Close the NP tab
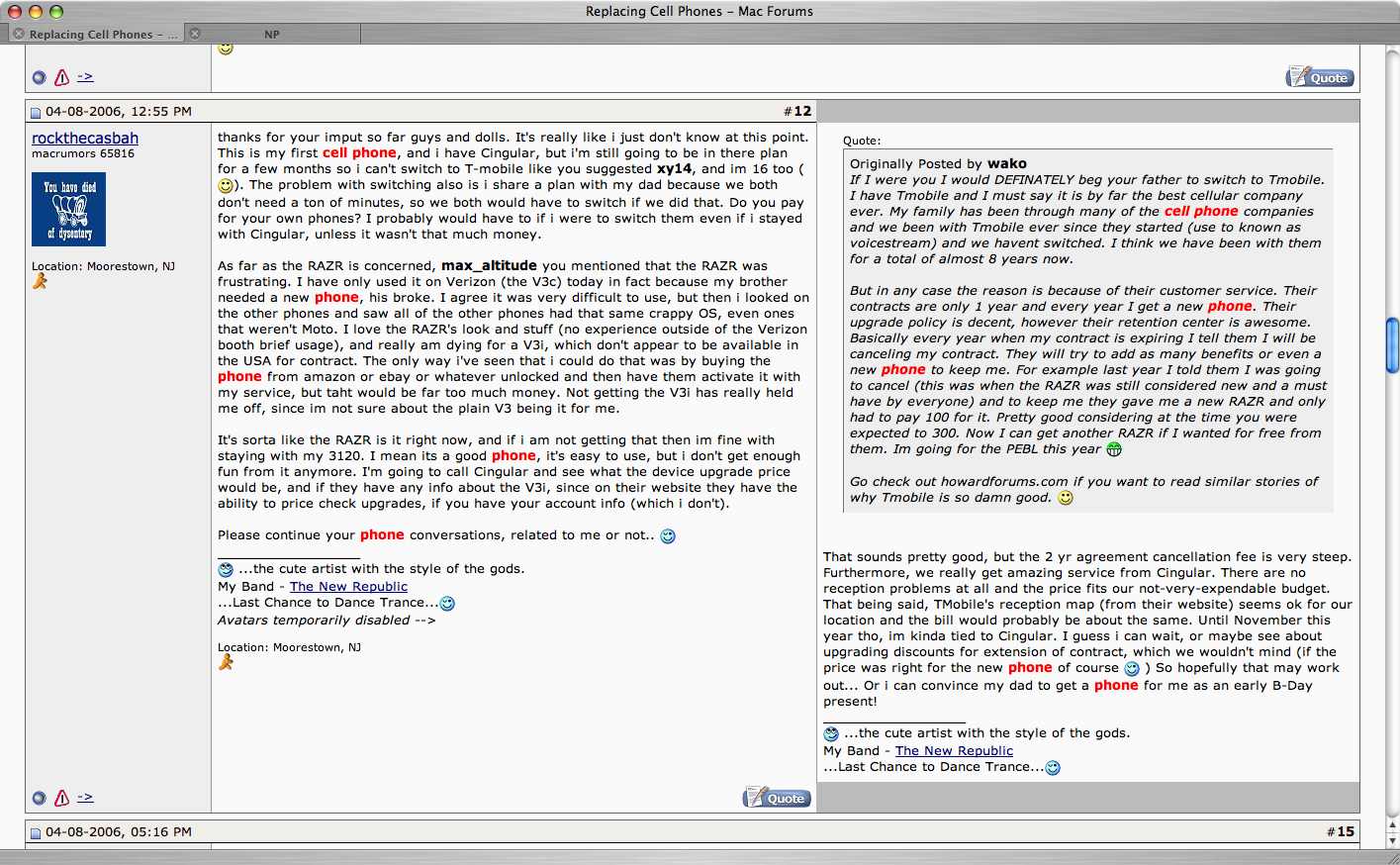Image resolution: width=1400 pixels, height=865 pixels. (195, 34)
